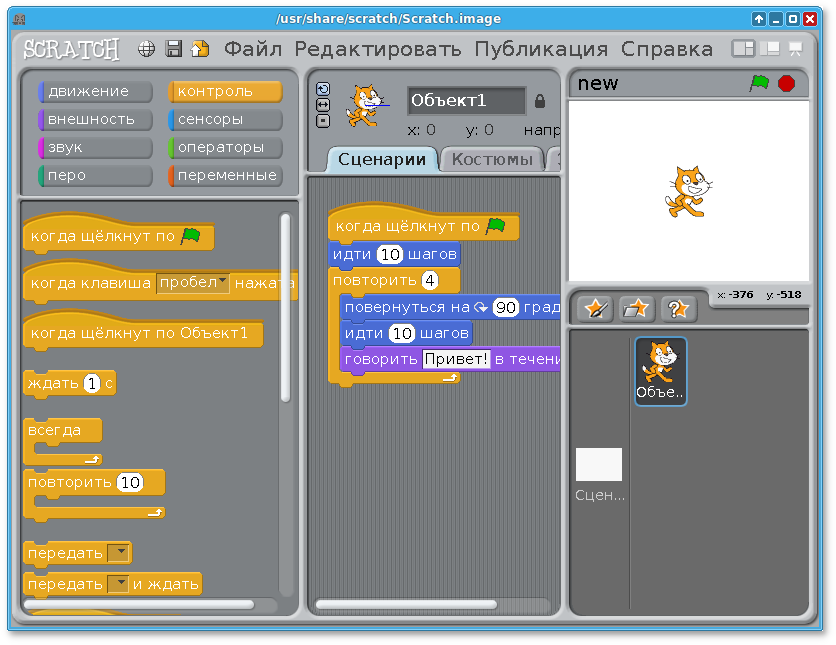Viewport: 836px width, 645px height.
Task: Click steps value in идти block inside loop
Action: [x=401, y=334]
